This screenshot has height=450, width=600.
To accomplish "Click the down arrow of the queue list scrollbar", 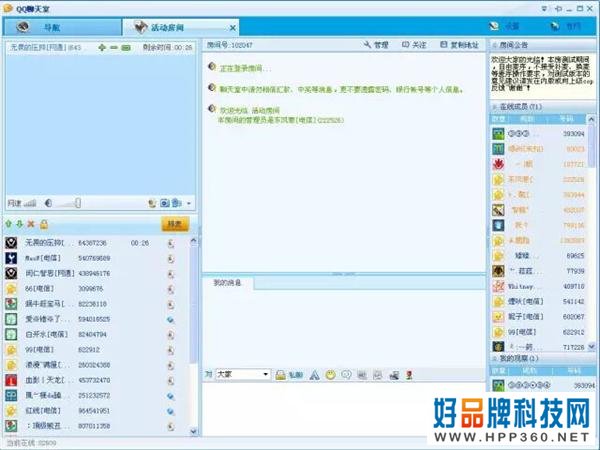I will tap(194, 431).
